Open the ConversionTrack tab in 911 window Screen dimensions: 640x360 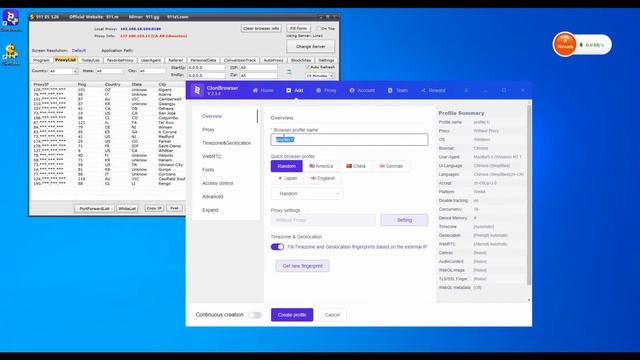click(x=240, y=60)
